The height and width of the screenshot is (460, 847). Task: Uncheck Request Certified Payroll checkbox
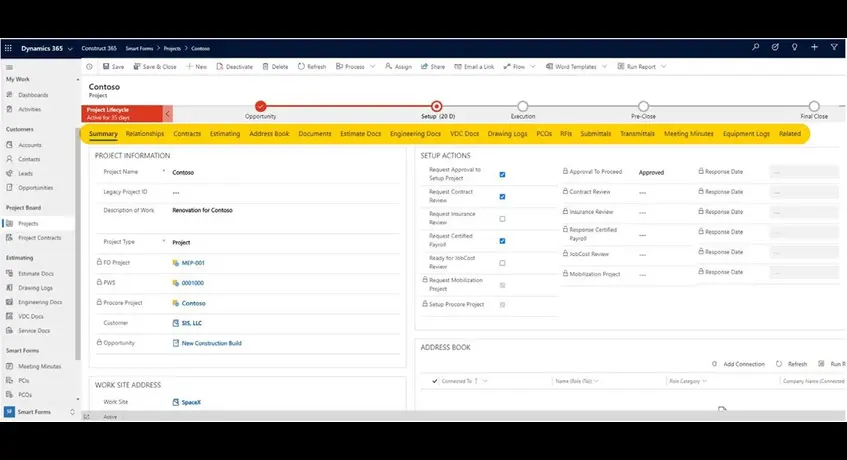(502, 241)
